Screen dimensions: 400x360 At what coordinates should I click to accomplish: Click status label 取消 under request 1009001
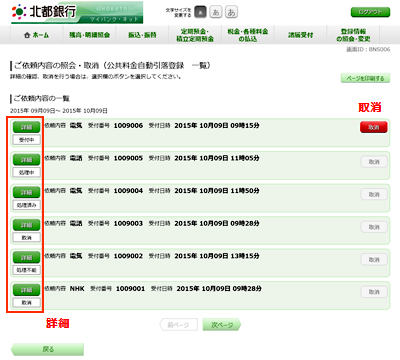point(27,303)
